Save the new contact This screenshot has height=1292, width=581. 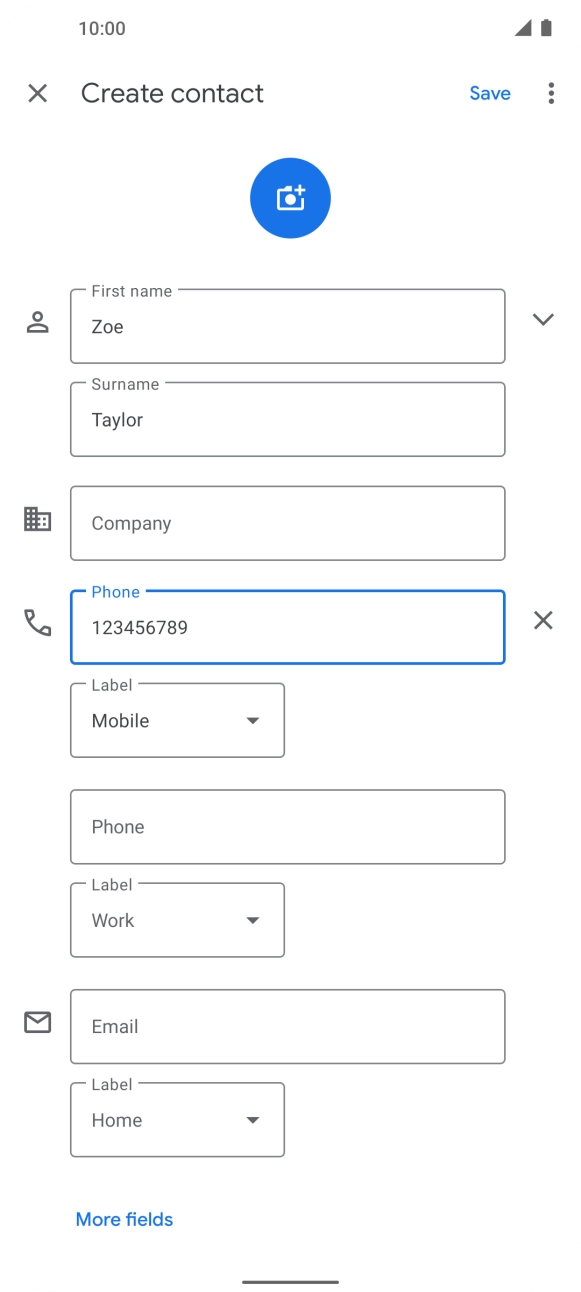[490, 93]
